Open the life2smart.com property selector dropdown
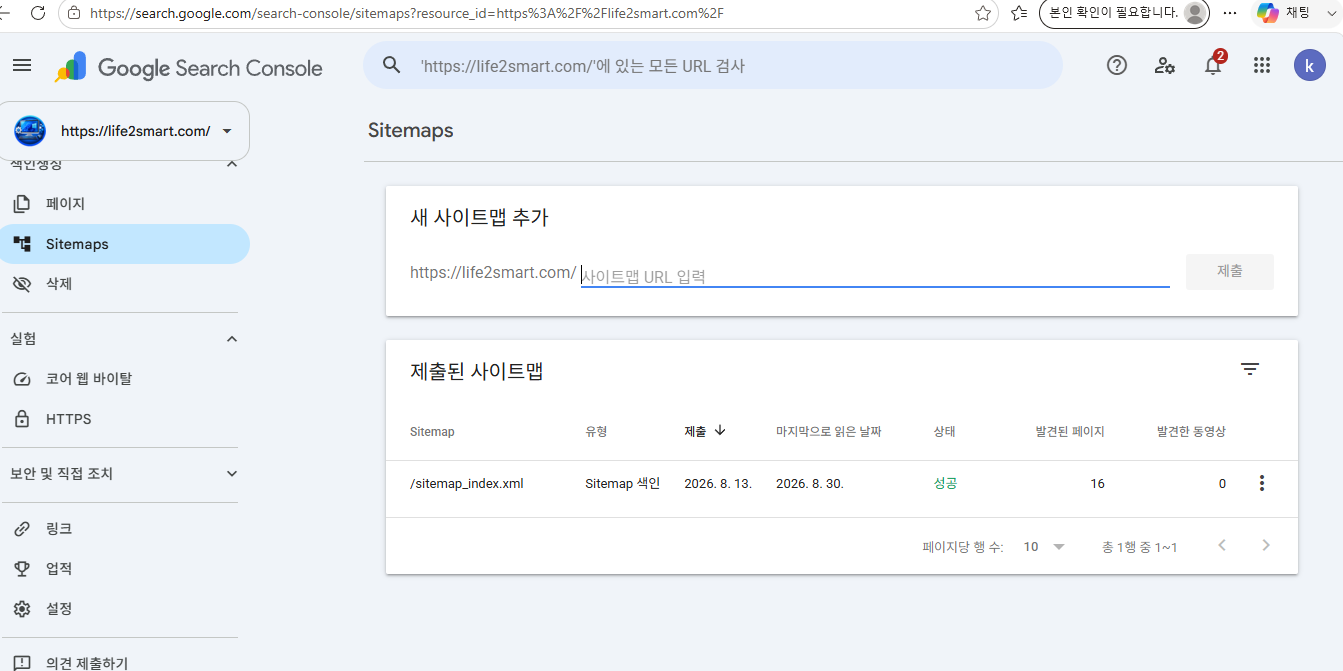 click(125, 131)
